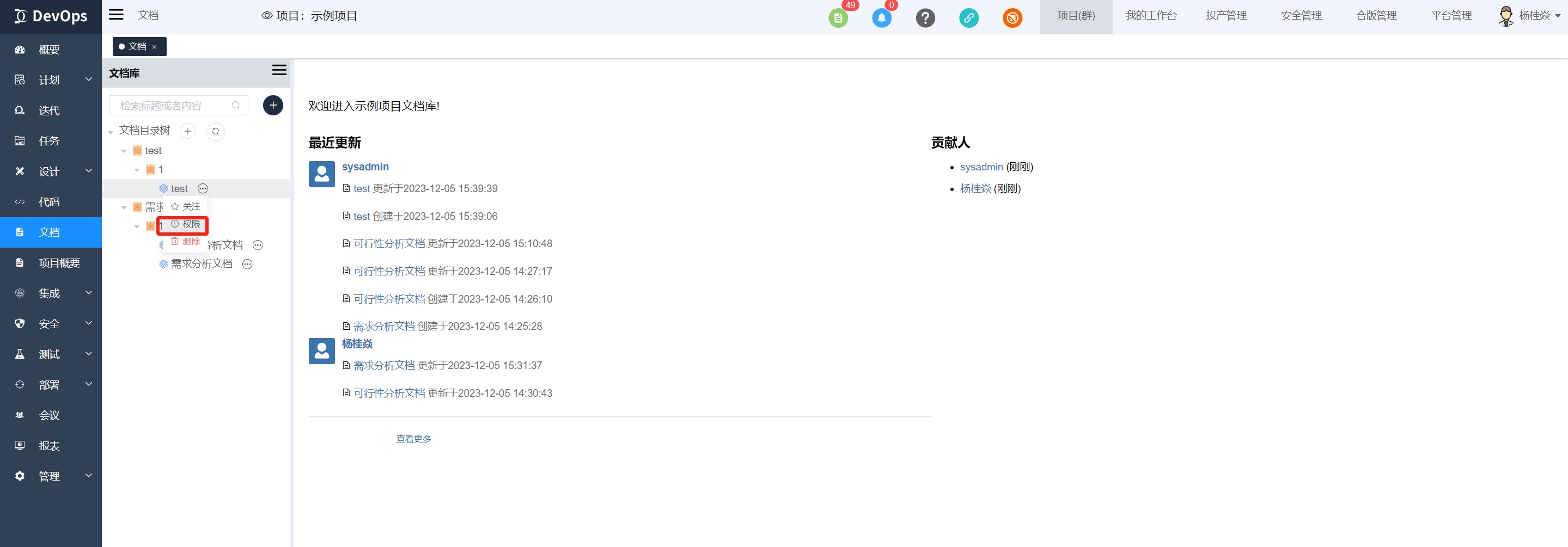Click the 查看更多 link
This screenshot has width=1568, height=547.
(x=413, y=439)
